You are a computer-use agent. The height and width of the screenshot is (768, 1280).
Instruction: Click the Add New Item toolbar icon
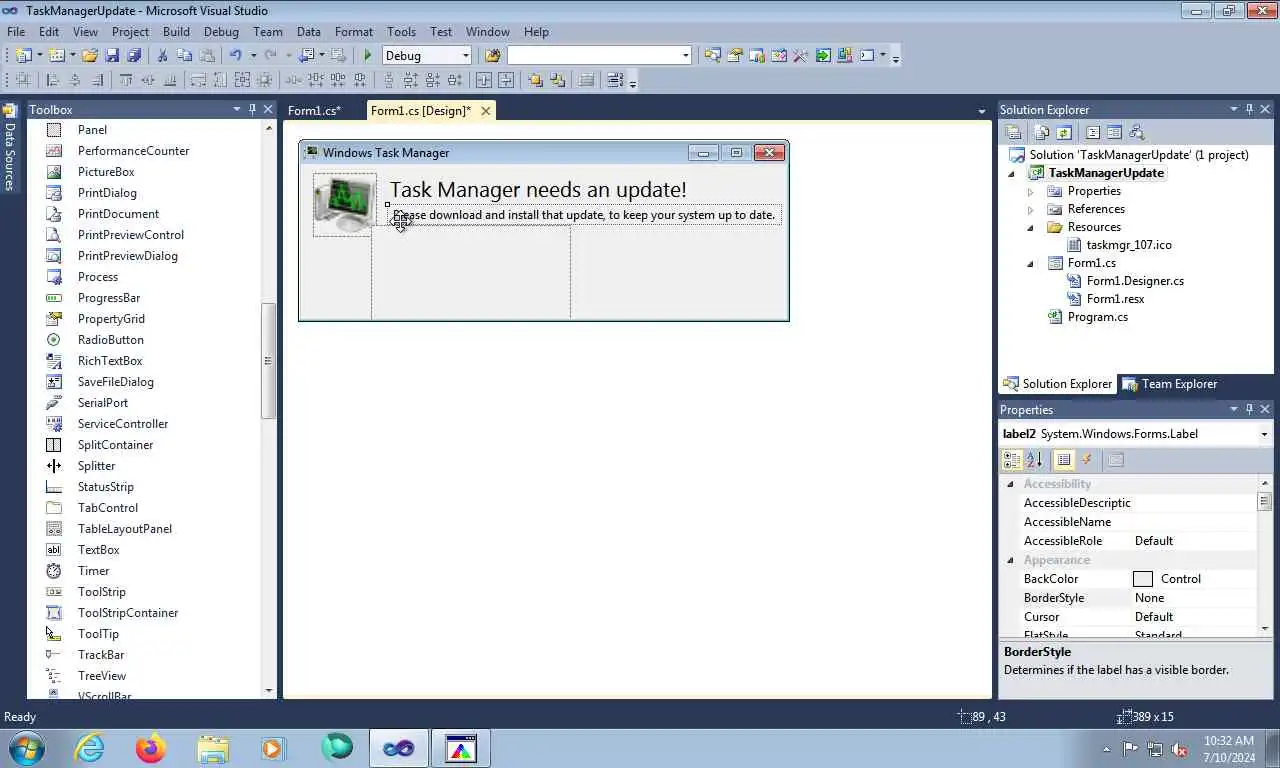click(56, 56)
